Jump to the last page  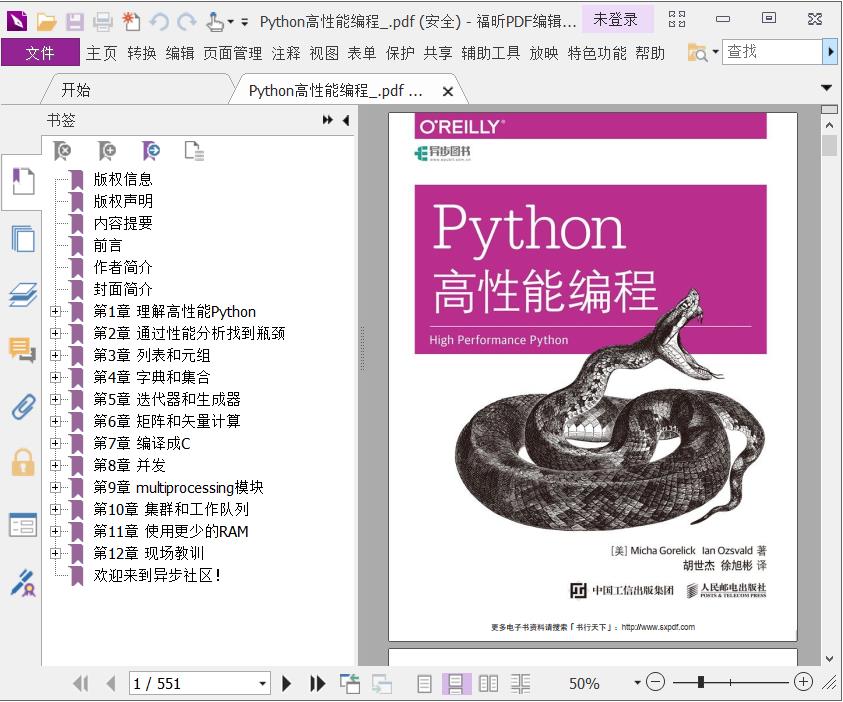tap(318, 683)
